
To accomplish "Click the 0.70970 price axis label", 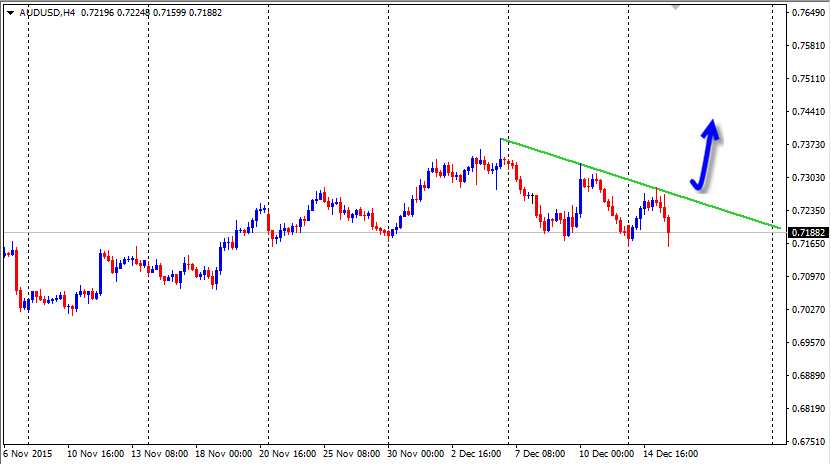I will click(x=808, y=276).
